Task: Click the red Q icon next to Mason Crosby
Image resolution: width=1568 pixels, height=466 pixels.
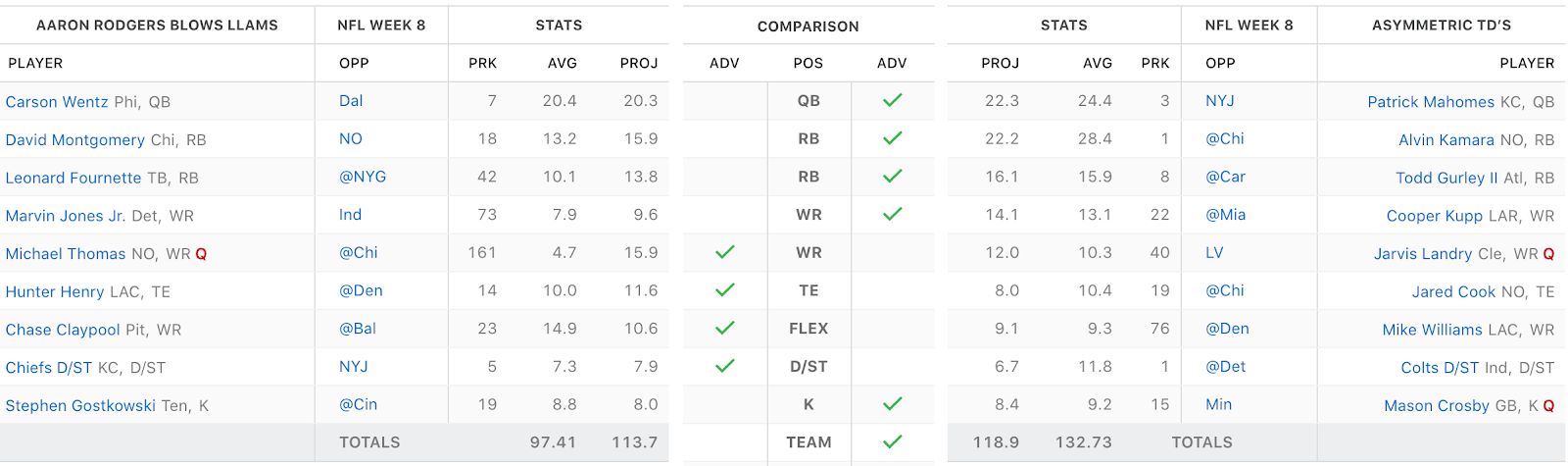Action: point(1549,406)
